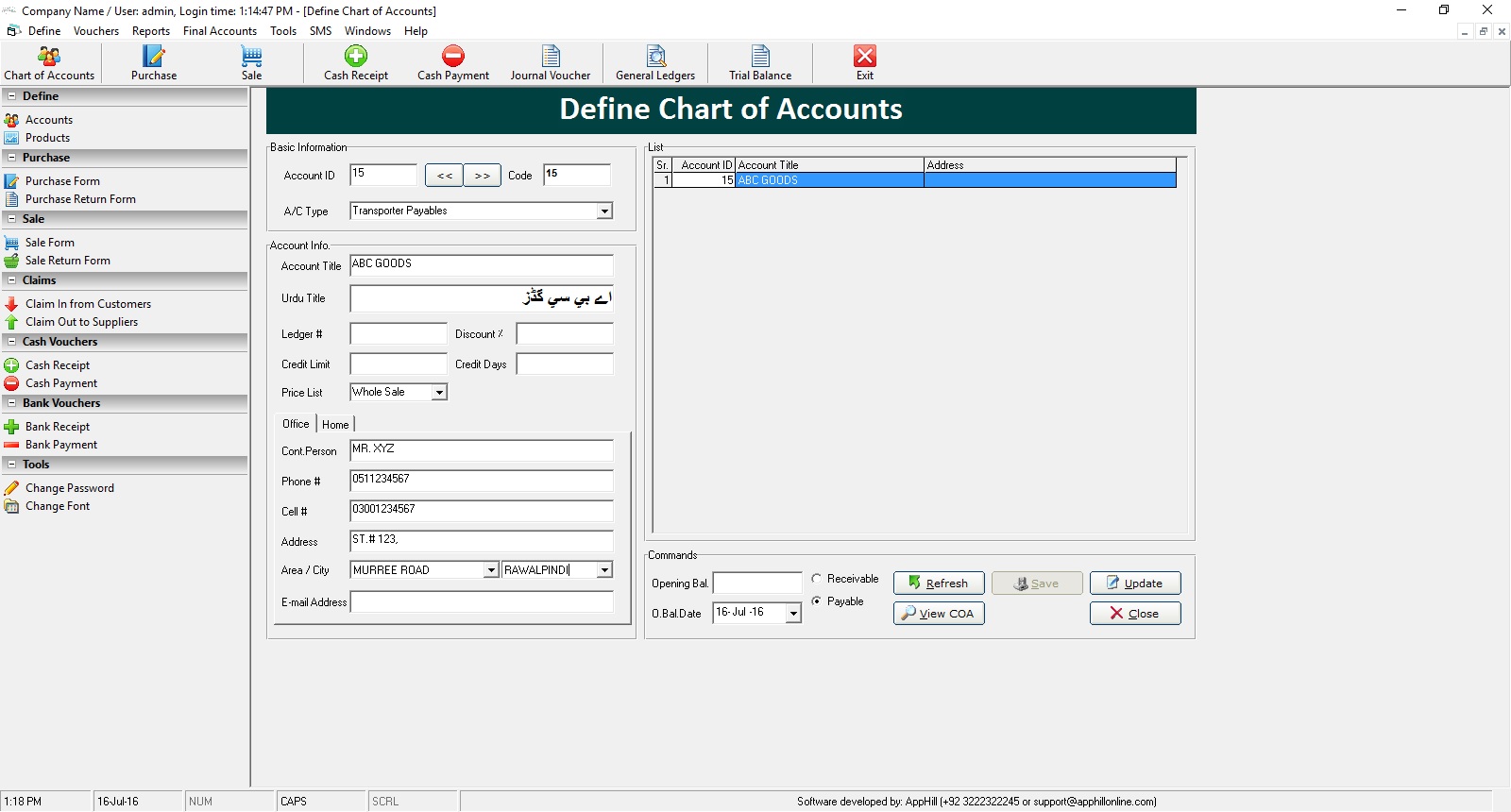
Task: Open Cash Receipt from the toolbar
Action: tap(356, 63)
